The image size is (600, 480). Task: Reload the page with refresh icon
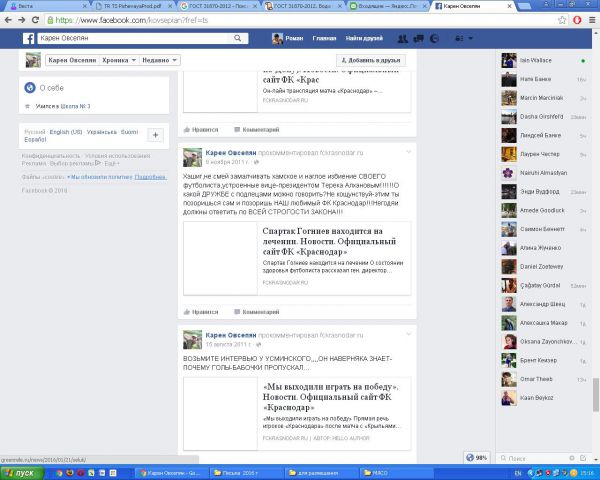pyautogui.click(x=35, y=20)
